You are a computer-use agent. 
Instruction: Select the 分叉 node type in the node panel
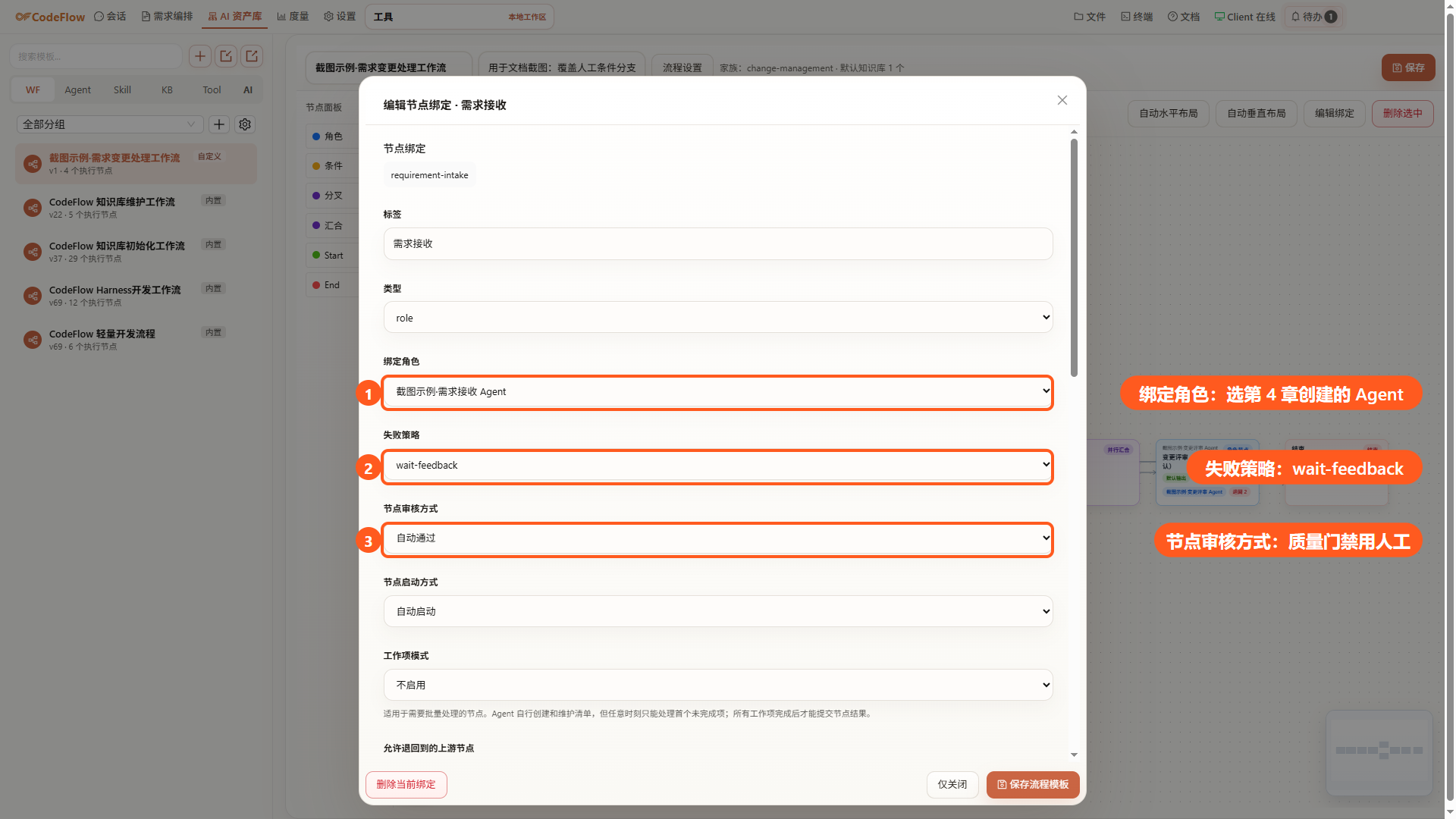[x=331, y=196]
